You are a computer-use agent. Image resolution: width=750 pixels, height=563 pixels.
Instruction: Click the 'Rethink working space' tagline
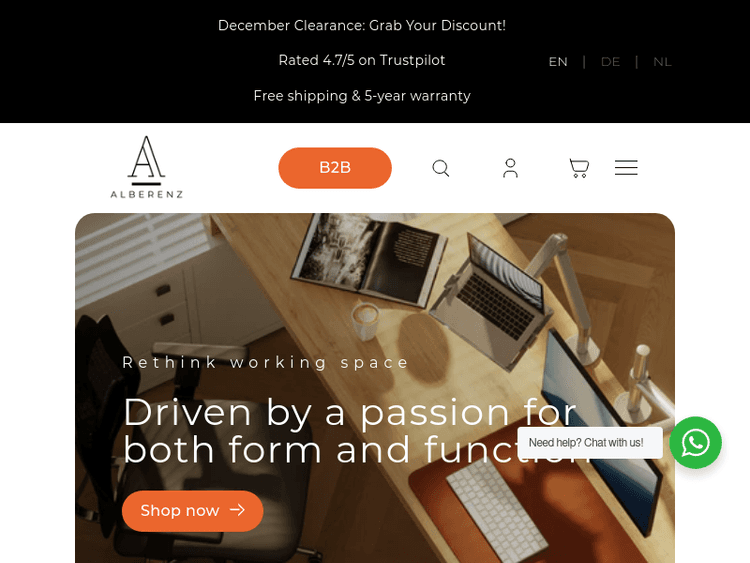[265, 362]
